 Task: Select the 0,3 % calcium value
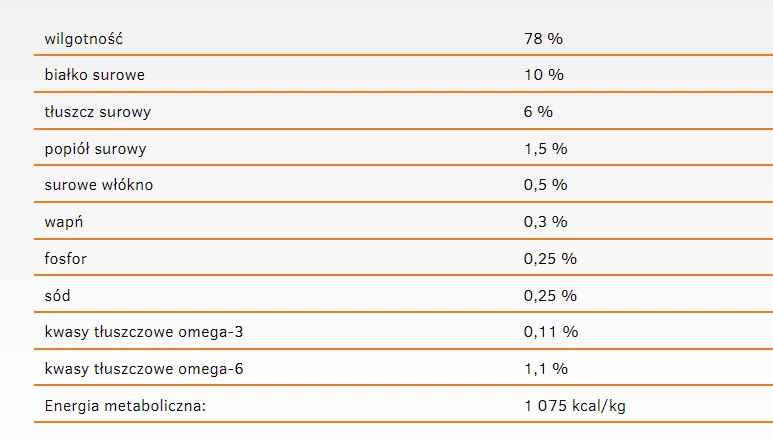pos(545,222)
